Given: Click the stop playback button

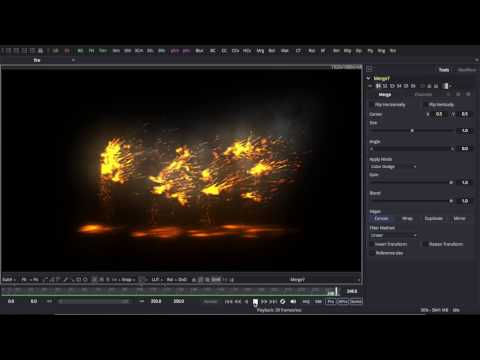Looking at the screenshot, I should 255,301.
